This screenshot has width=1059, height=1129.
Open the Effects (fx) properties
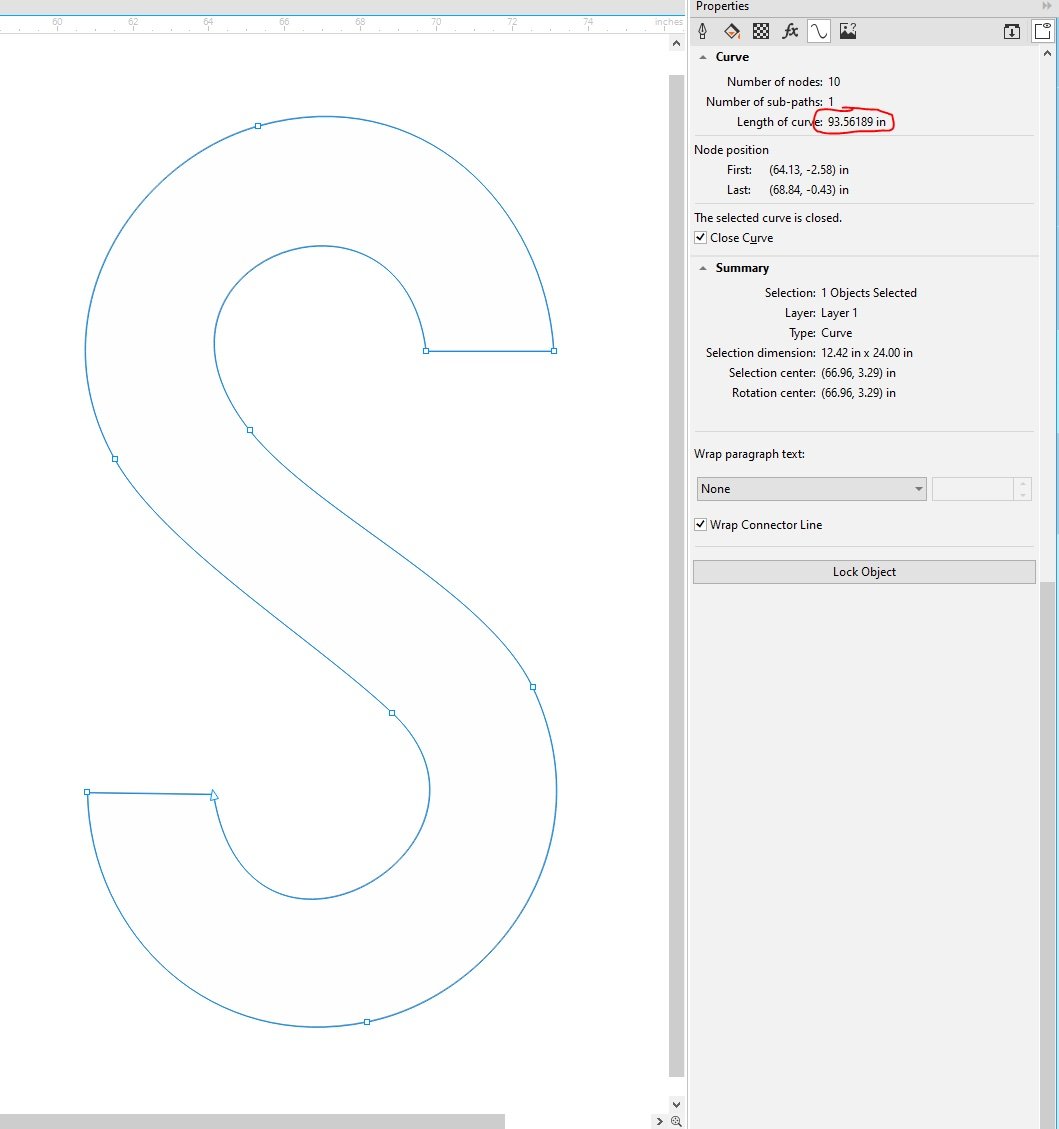(x=789, y=30)
